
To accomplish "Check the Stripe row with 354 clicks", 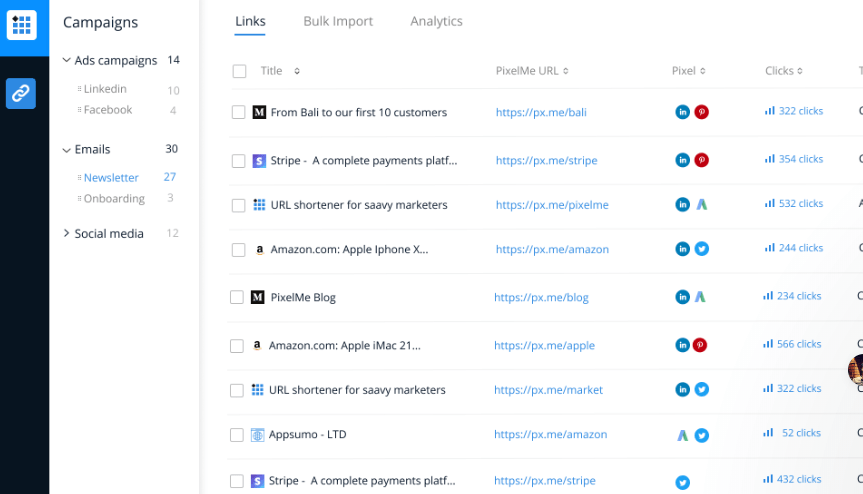I will click(x=238, y=161).
